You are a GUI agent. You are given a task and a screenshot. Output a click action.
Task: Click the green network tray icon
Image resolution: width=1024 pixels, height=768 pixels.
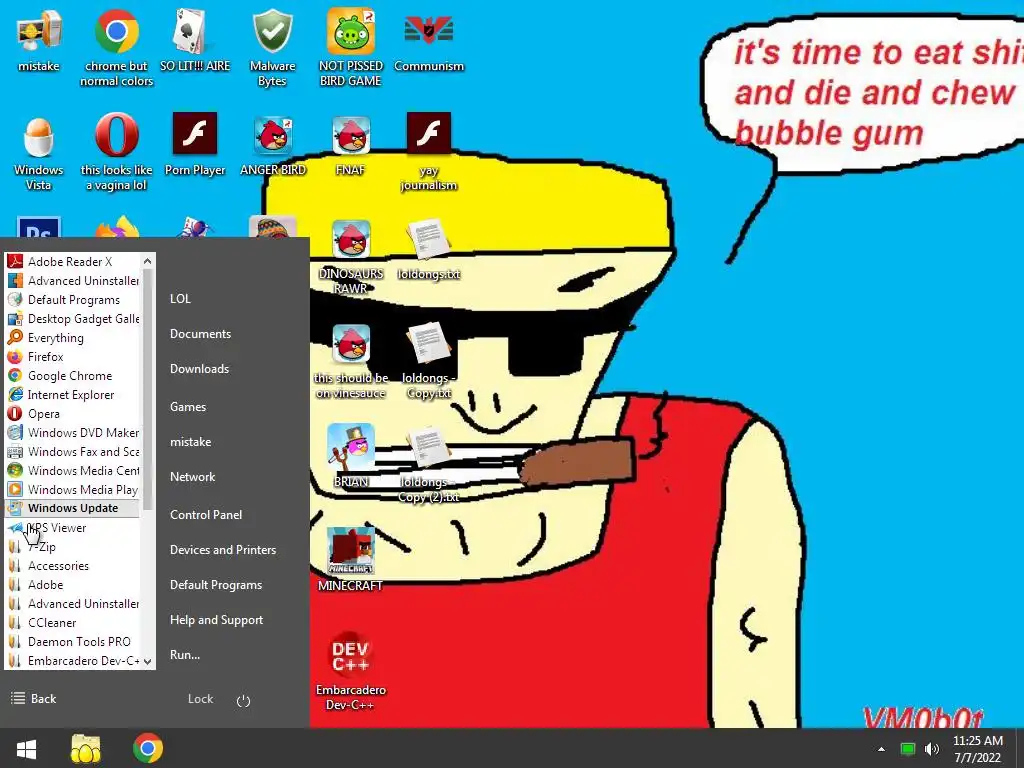(907, 749)
